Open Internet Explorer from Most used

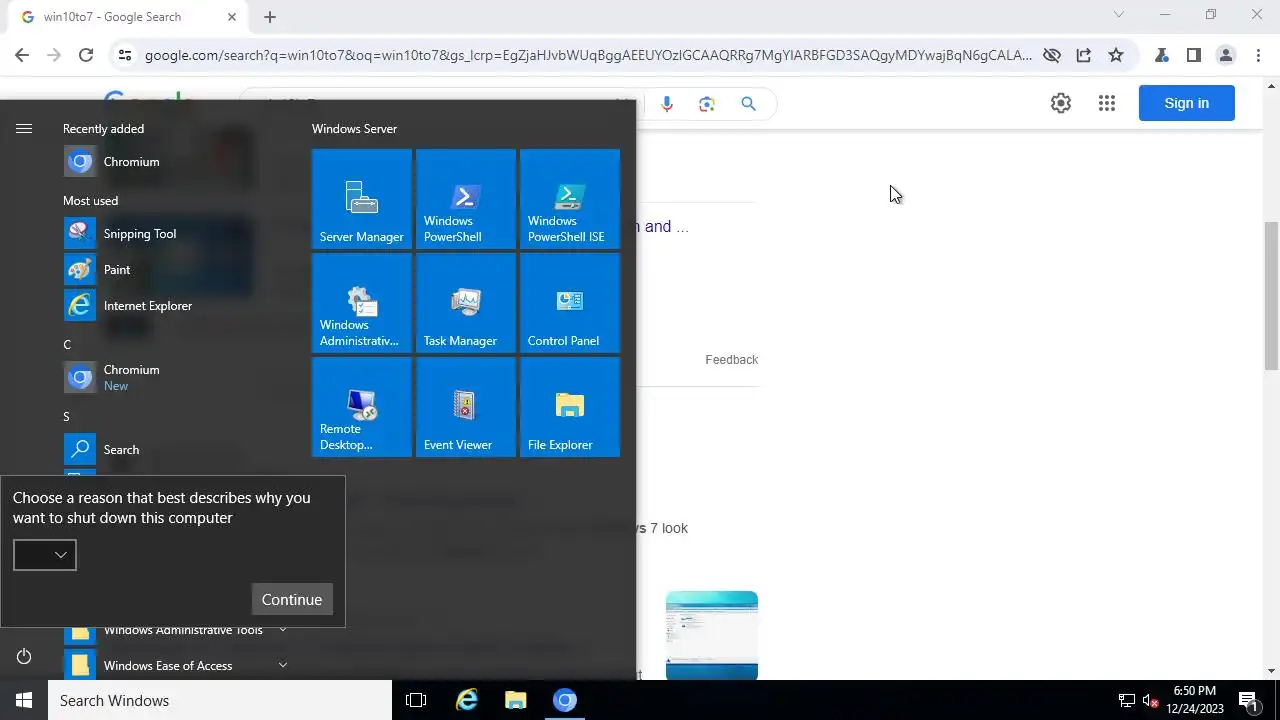176,306
